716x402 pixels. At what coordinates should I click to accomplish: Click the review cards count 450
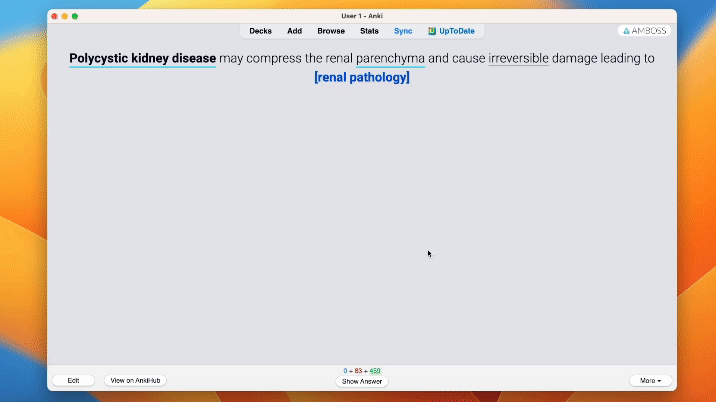pyautogui.click(x=375, y=371)
